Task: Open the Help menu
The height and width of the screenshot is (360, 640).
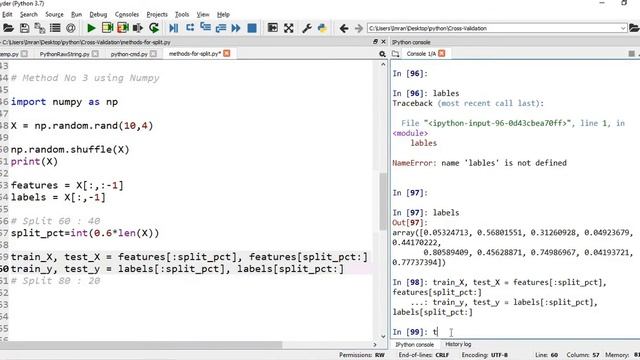Action: click(223, 14)
